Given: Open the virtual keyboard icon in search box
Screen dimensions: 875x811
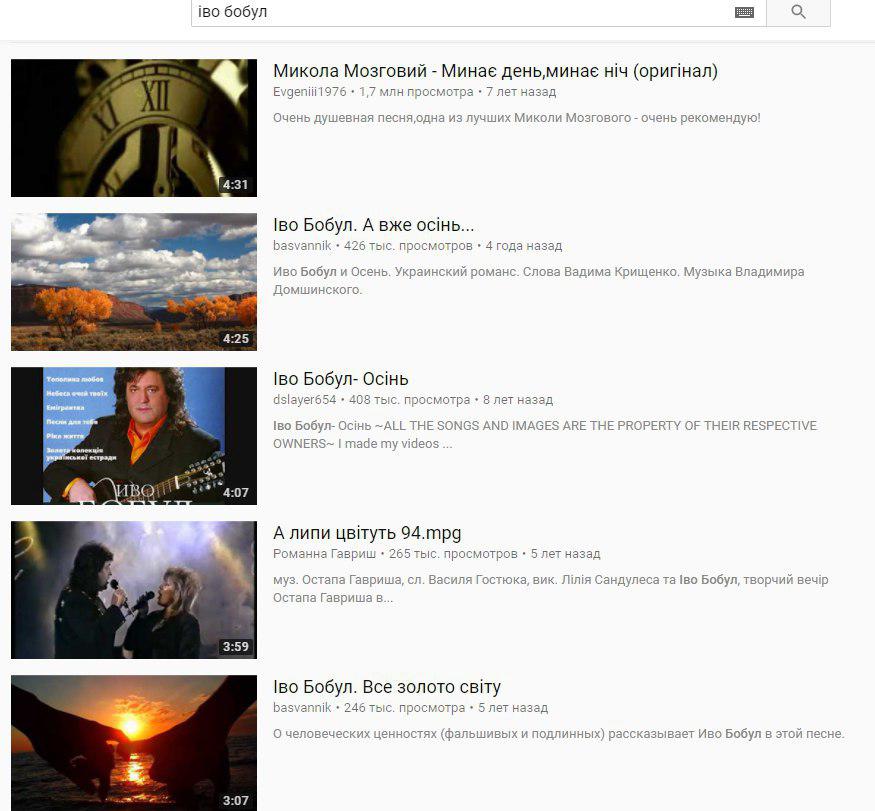Looking at the screenshot, I should coord(744,12).
